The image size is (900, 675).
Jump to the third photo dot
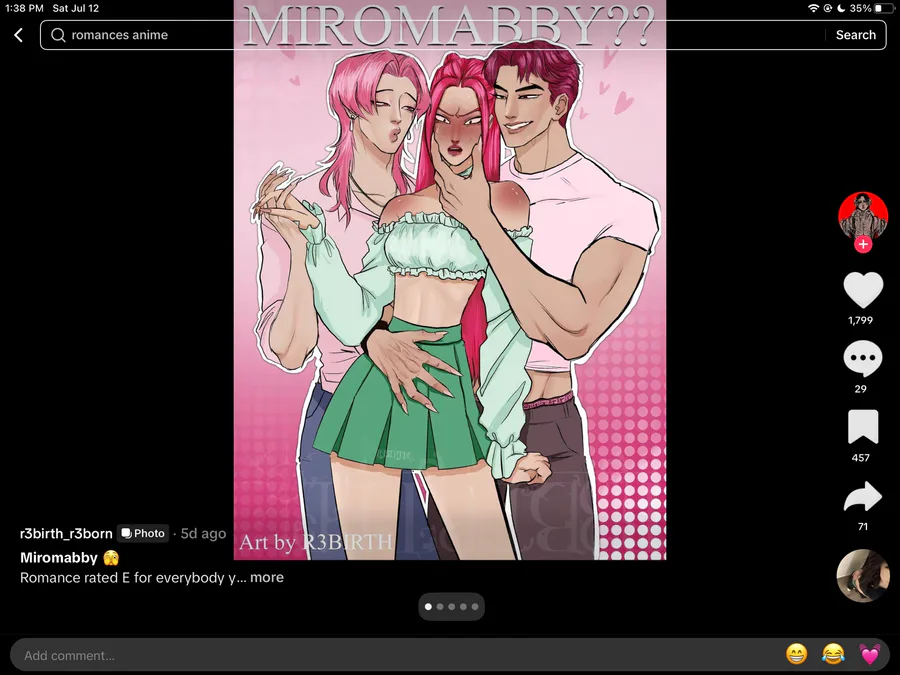[x=452, y=607]
